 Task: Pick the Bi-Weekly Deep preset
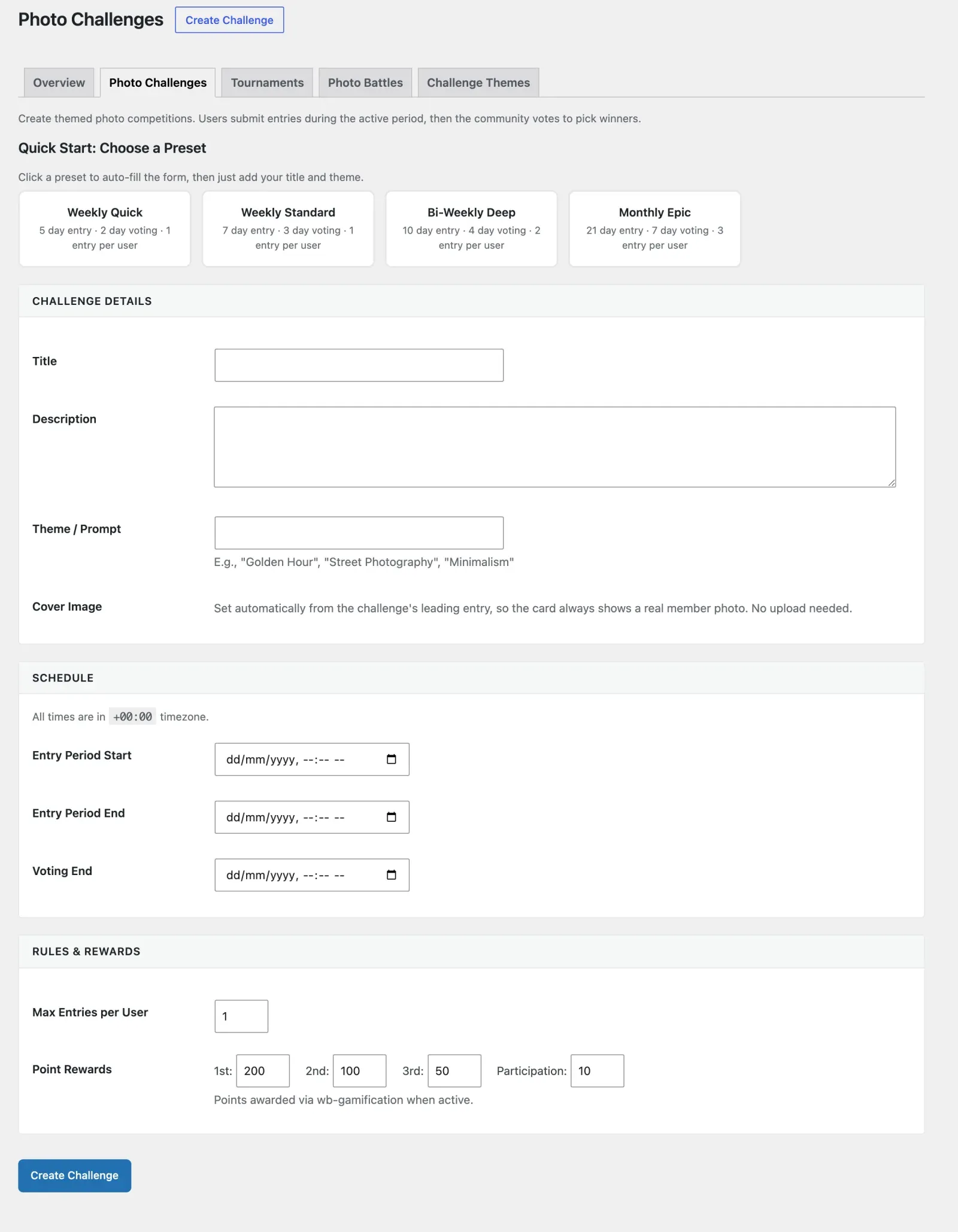(x=471, y=229)
